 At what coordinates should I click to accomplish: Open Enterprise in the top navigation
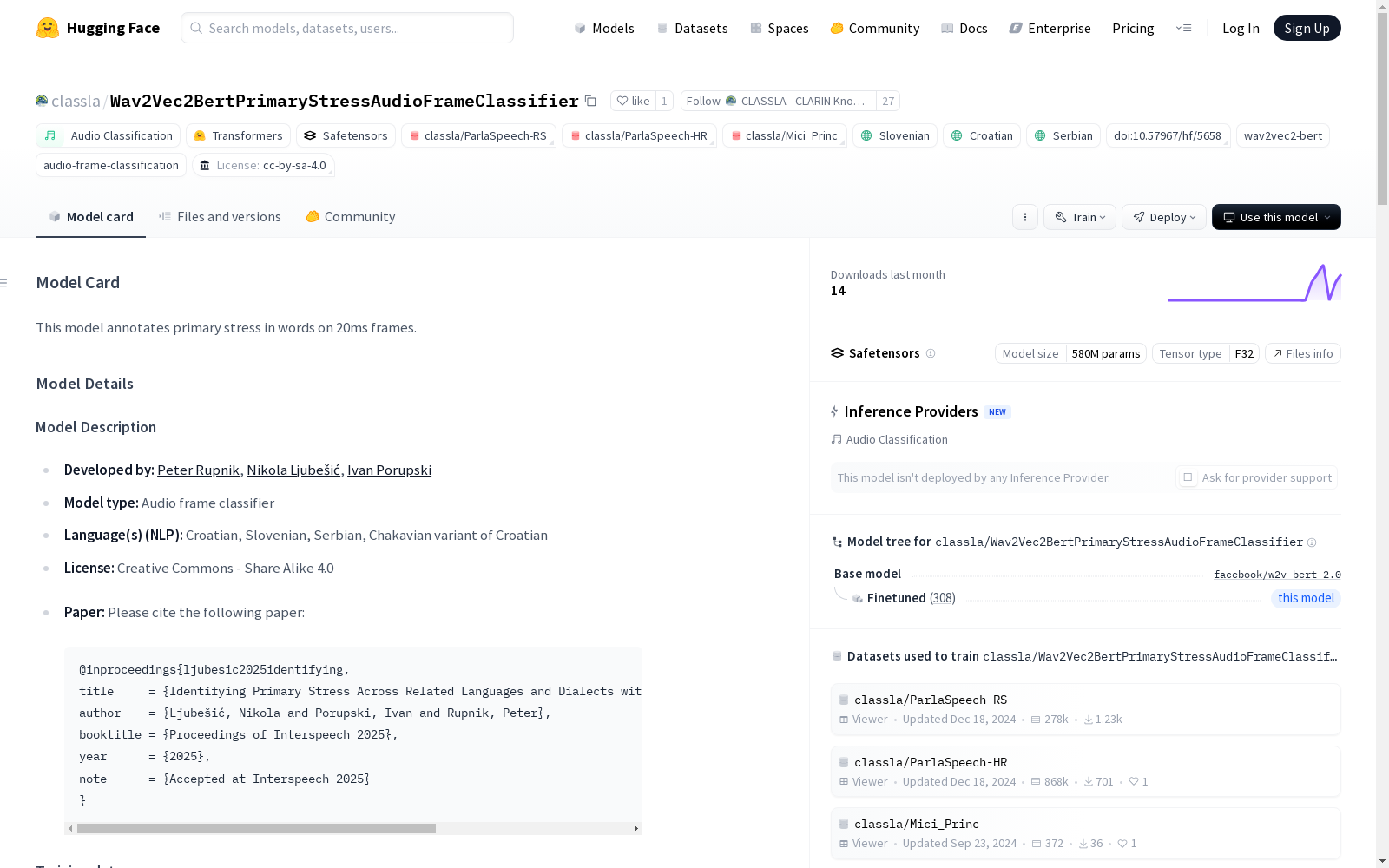[1050, 28]
